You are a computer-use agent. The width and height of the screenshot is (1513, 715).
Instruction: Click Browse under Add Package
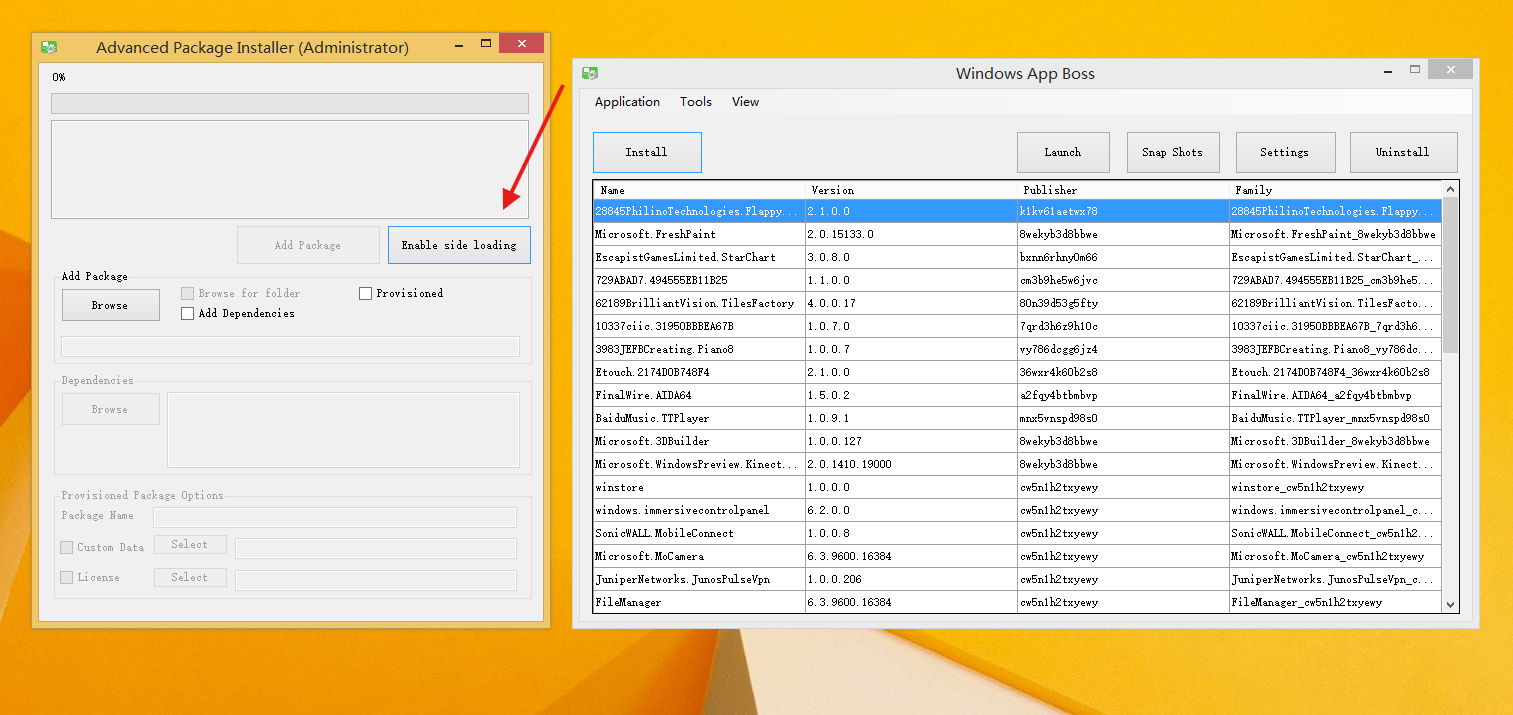[x=110, y=305]
